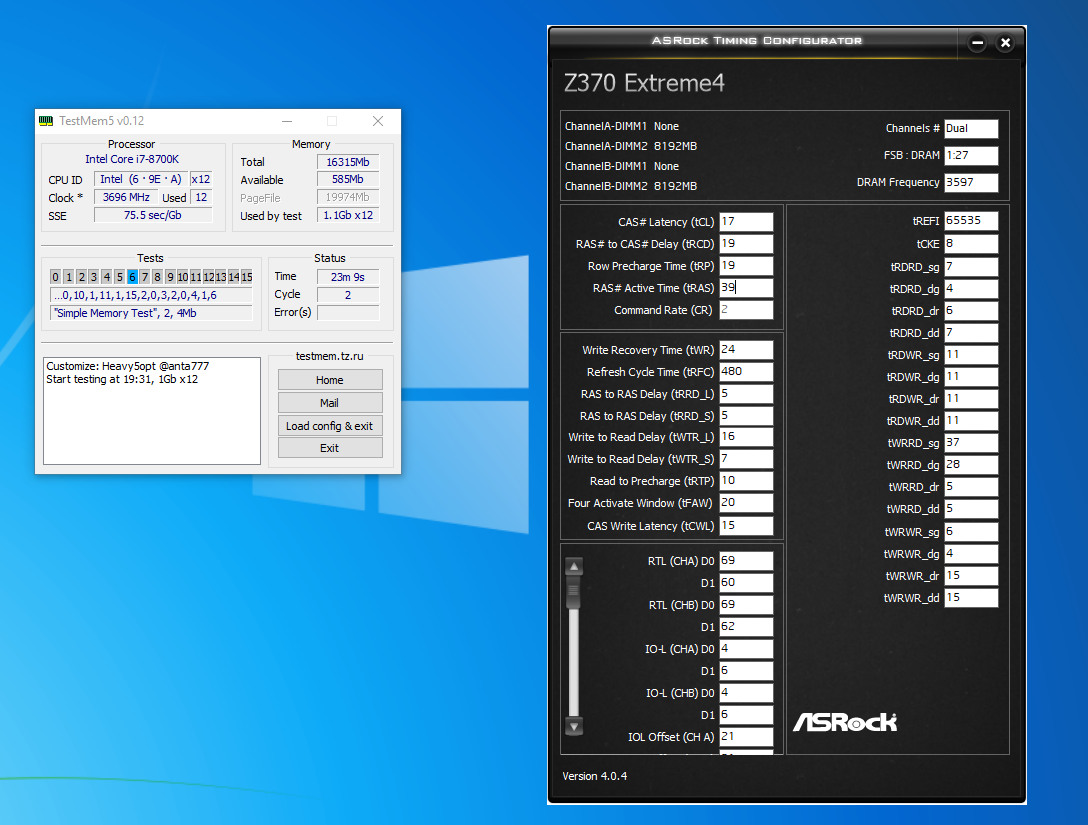Click the Read to Precharge (tRTP) field

click(x=746, y=481)
